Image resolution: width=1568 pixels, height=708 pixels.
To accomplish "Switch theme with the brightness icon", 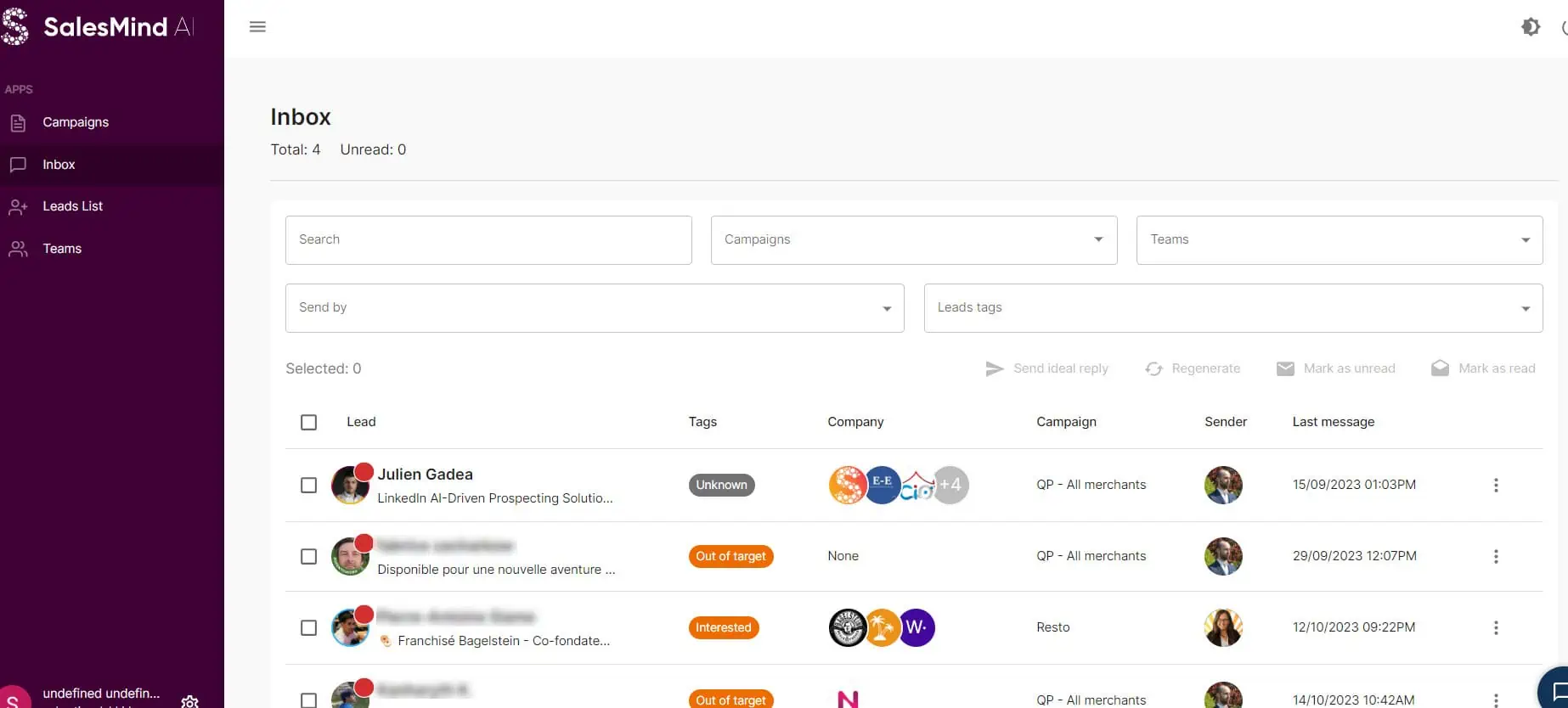I will pyautogui.click(x=1531, y=27).
